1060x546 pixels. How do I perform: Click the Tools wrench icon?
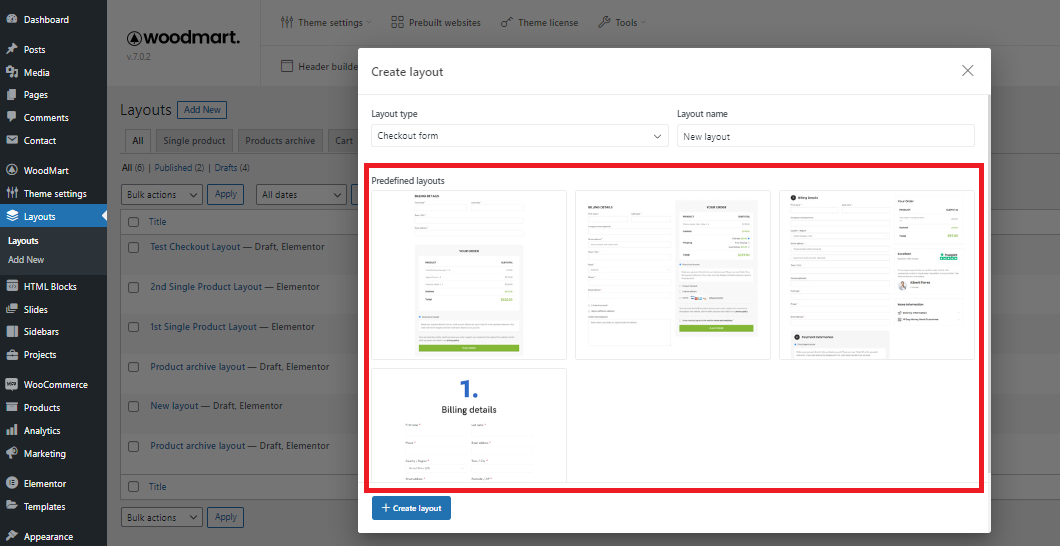pos(604,22)
